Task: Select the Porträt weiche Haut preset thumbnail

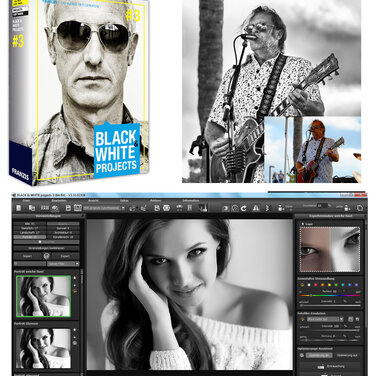Action: (43, 296)
